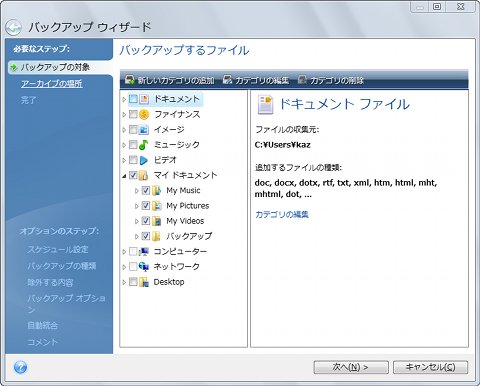Click the edit category toolbar icon
Viewport: 480px width, 386px height.
pos(227,80)
